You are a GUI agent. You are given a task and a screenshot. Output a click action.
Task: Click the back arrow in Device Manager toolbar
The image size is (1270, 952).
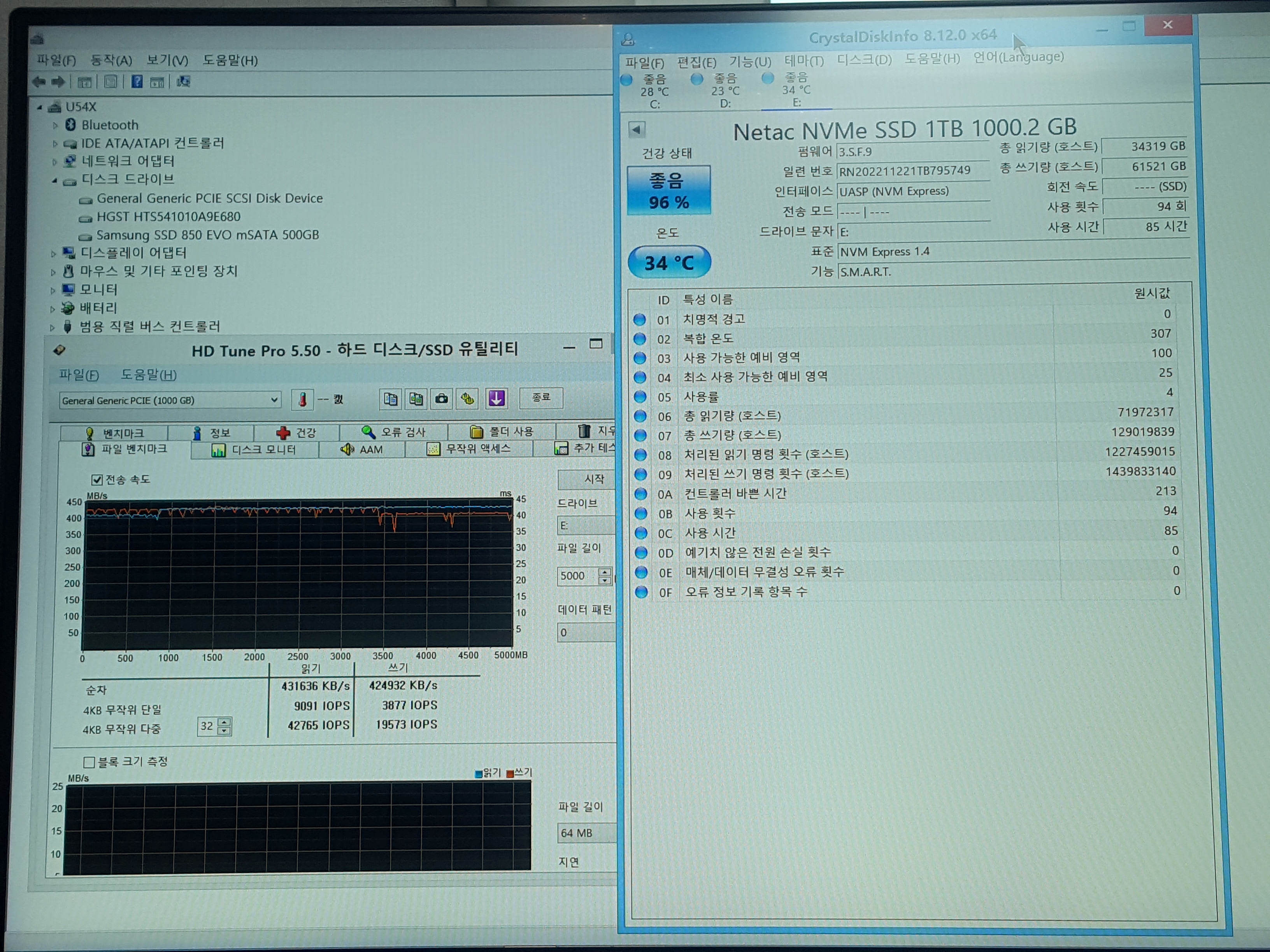(39, 82)
